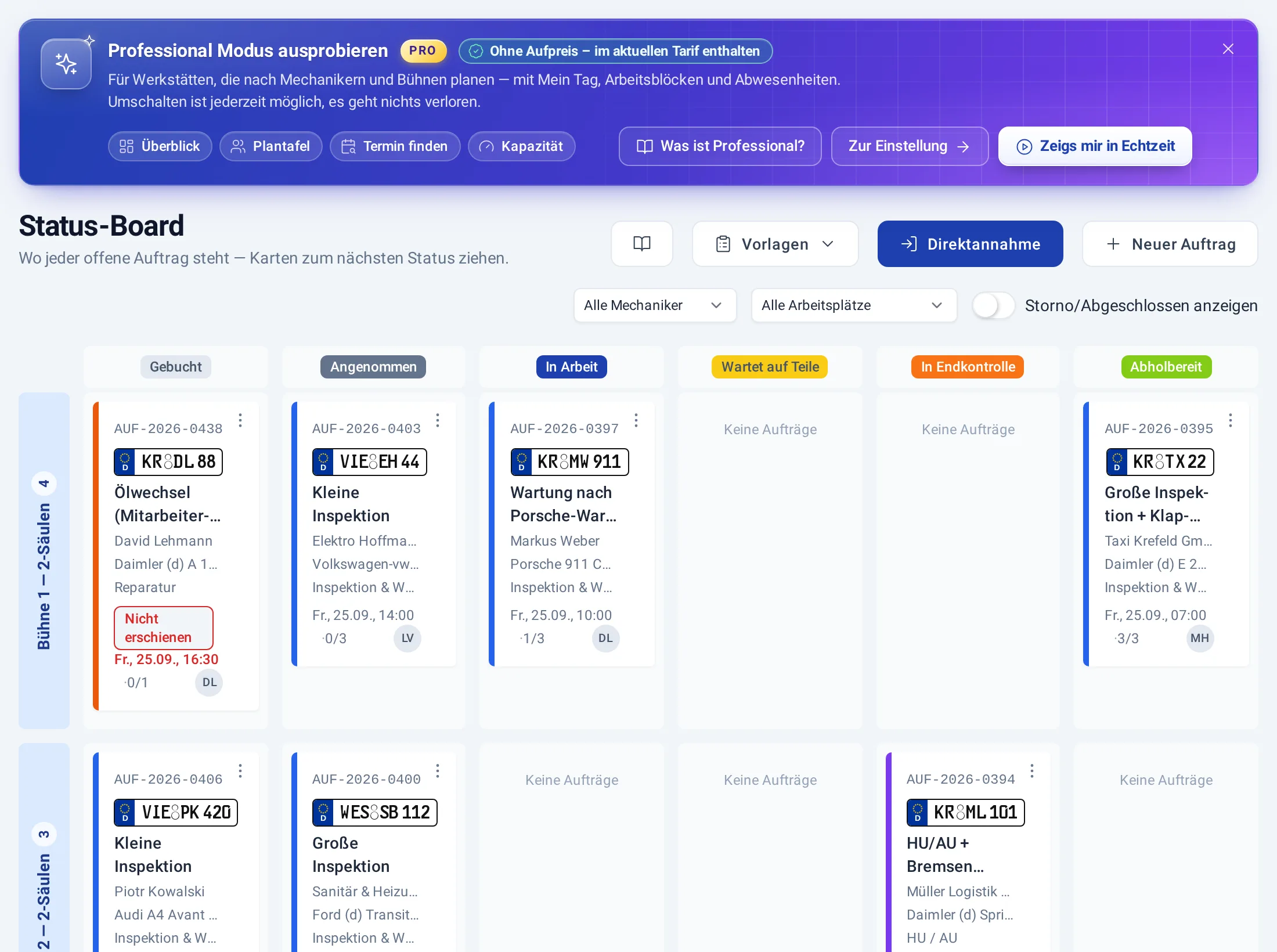This screenshot has width=1277, height=952.
Task: Open the menu of order AUF-2026-0397
Action: (636, 420)
